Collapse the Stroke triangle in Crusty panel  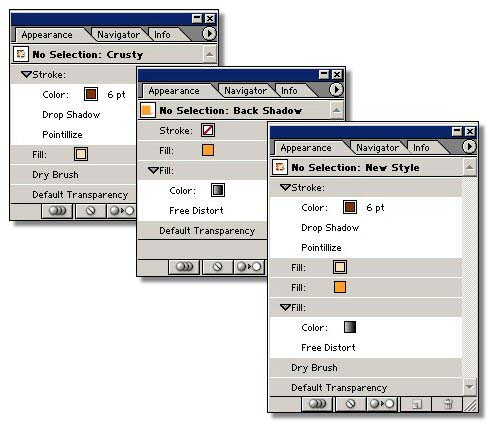click(x=26, y=74)
